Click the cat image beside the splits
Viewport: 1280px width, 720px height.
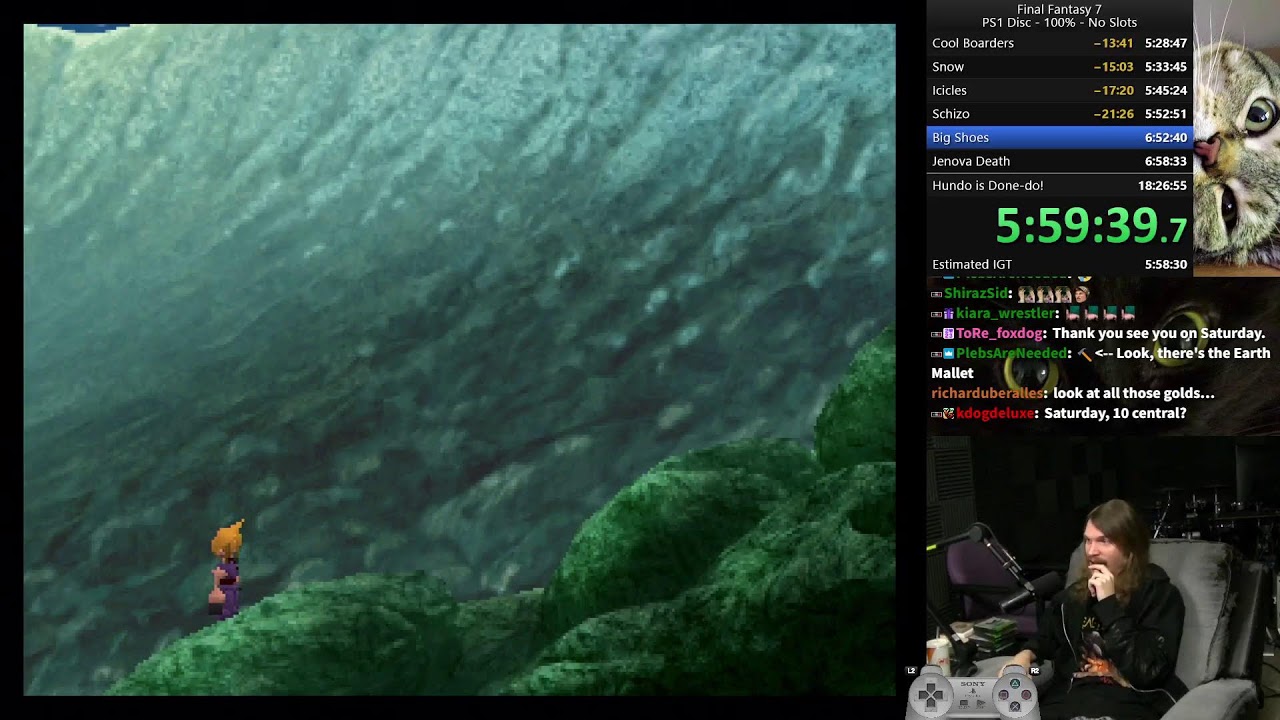coord(1236,137)
